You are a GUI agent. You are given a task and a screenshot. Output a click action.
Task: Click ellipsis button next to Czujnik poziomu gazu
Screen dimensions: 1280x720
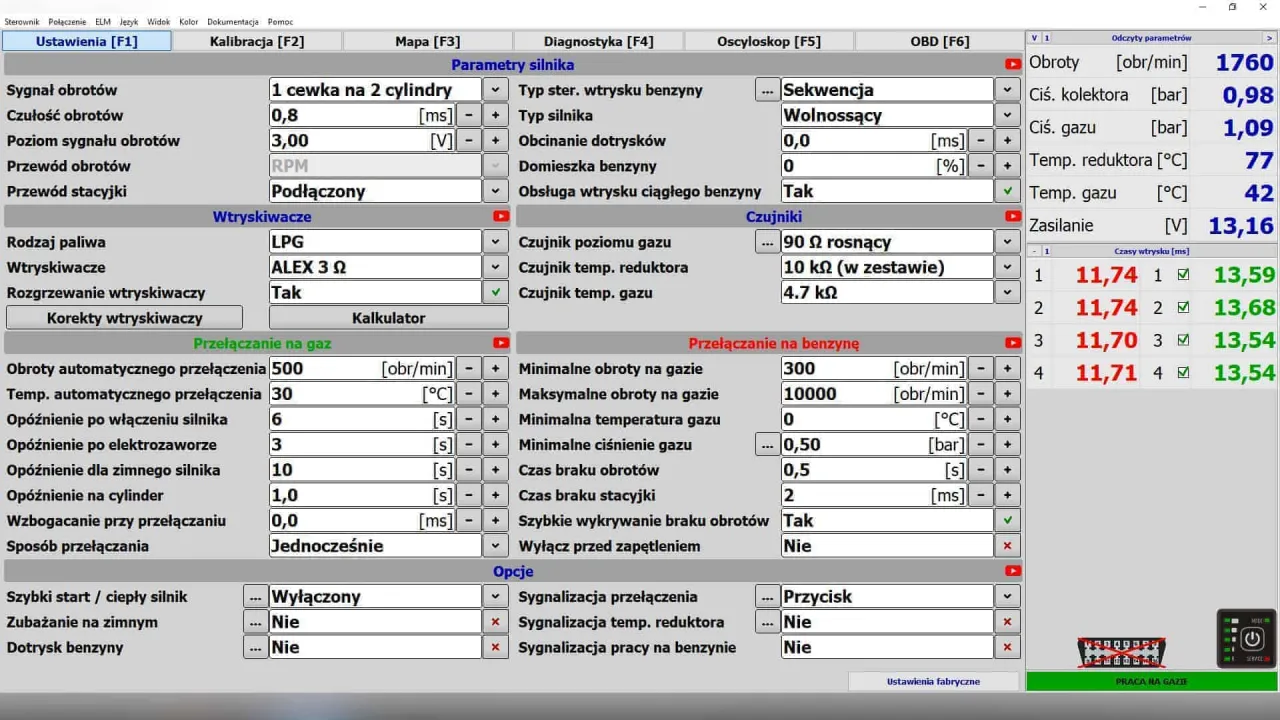pos(767,242)
